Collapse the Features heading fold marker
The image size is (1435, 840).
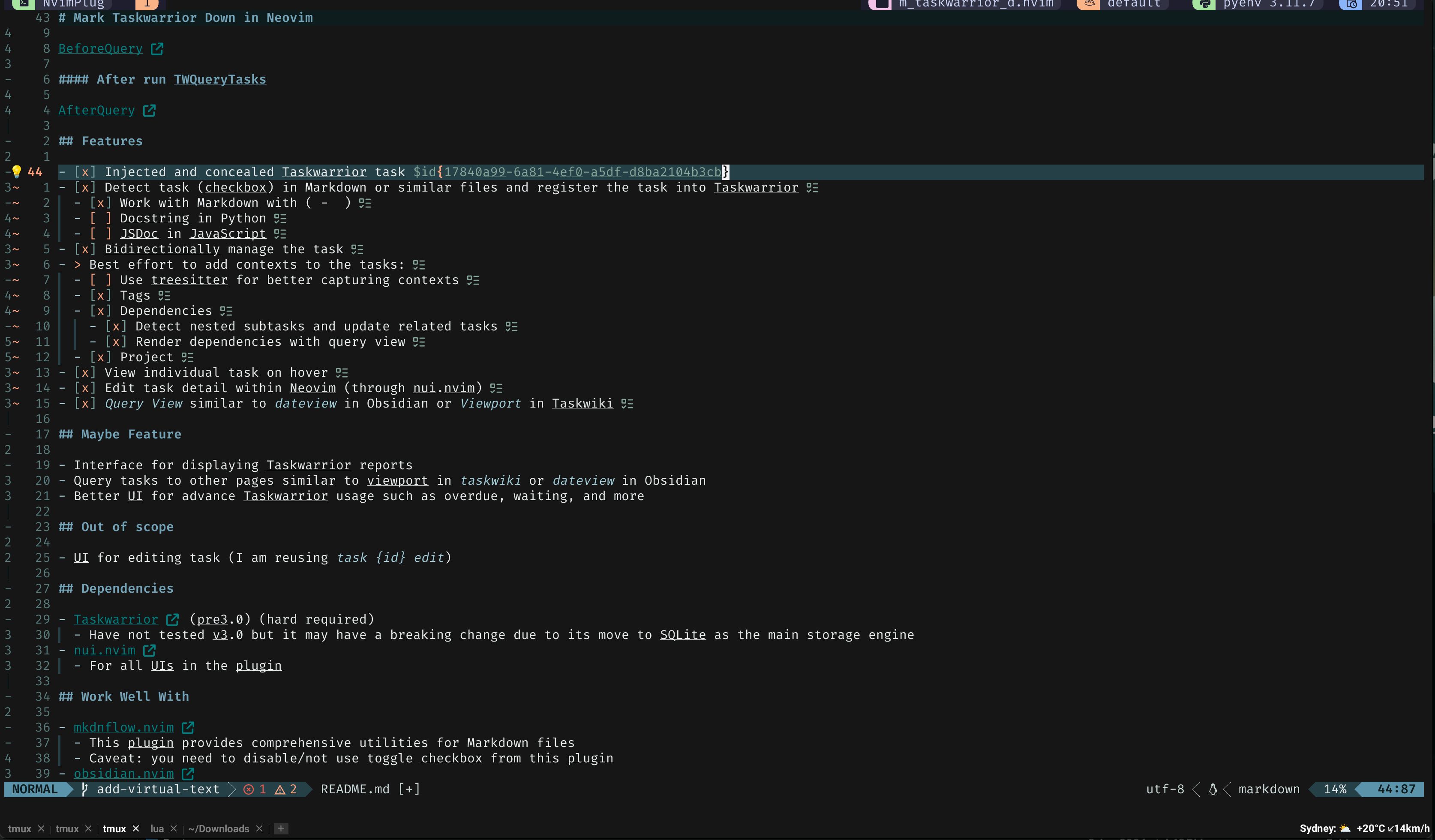(8, 141)
